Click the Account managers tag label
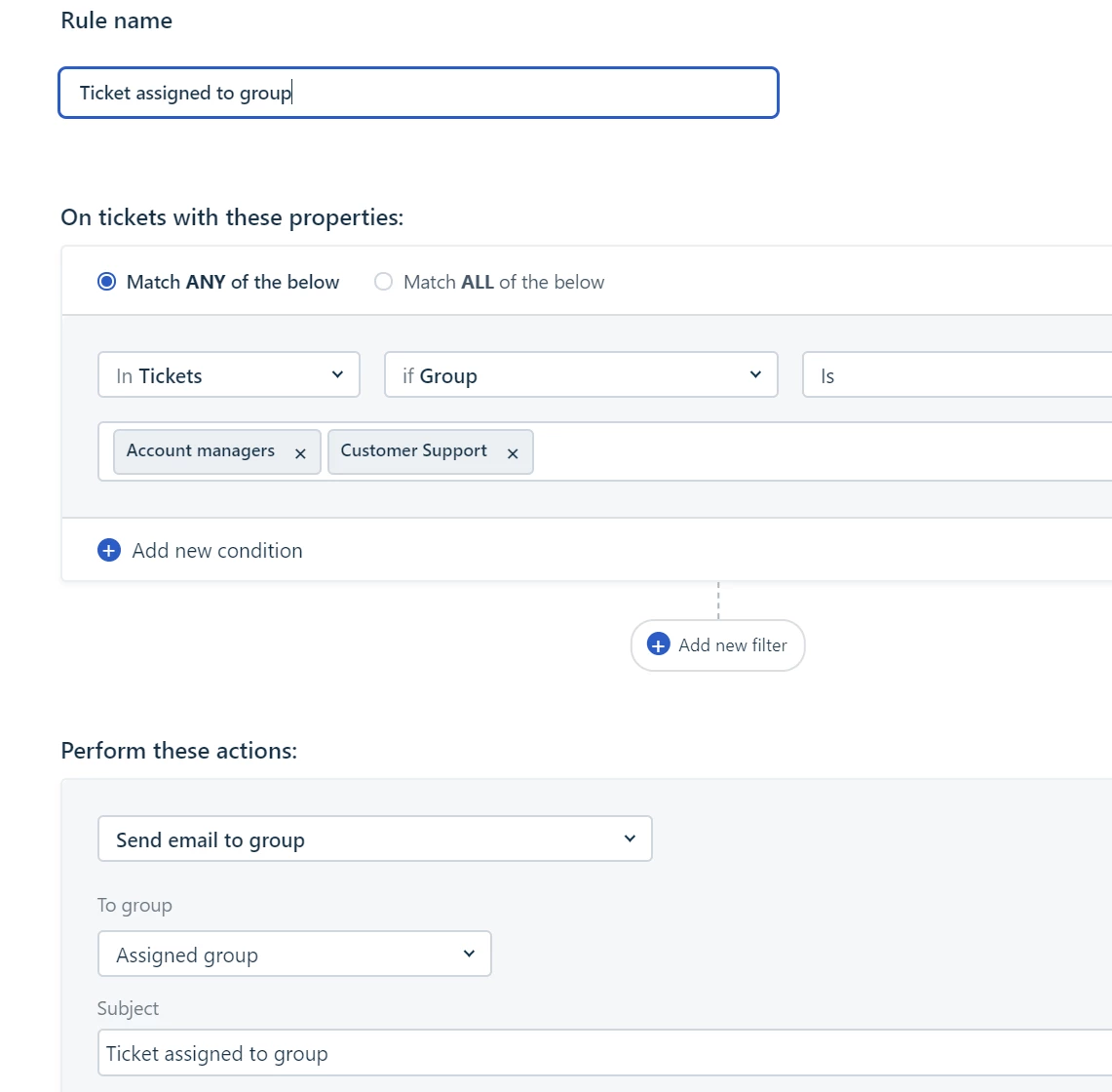 (201, 450)
